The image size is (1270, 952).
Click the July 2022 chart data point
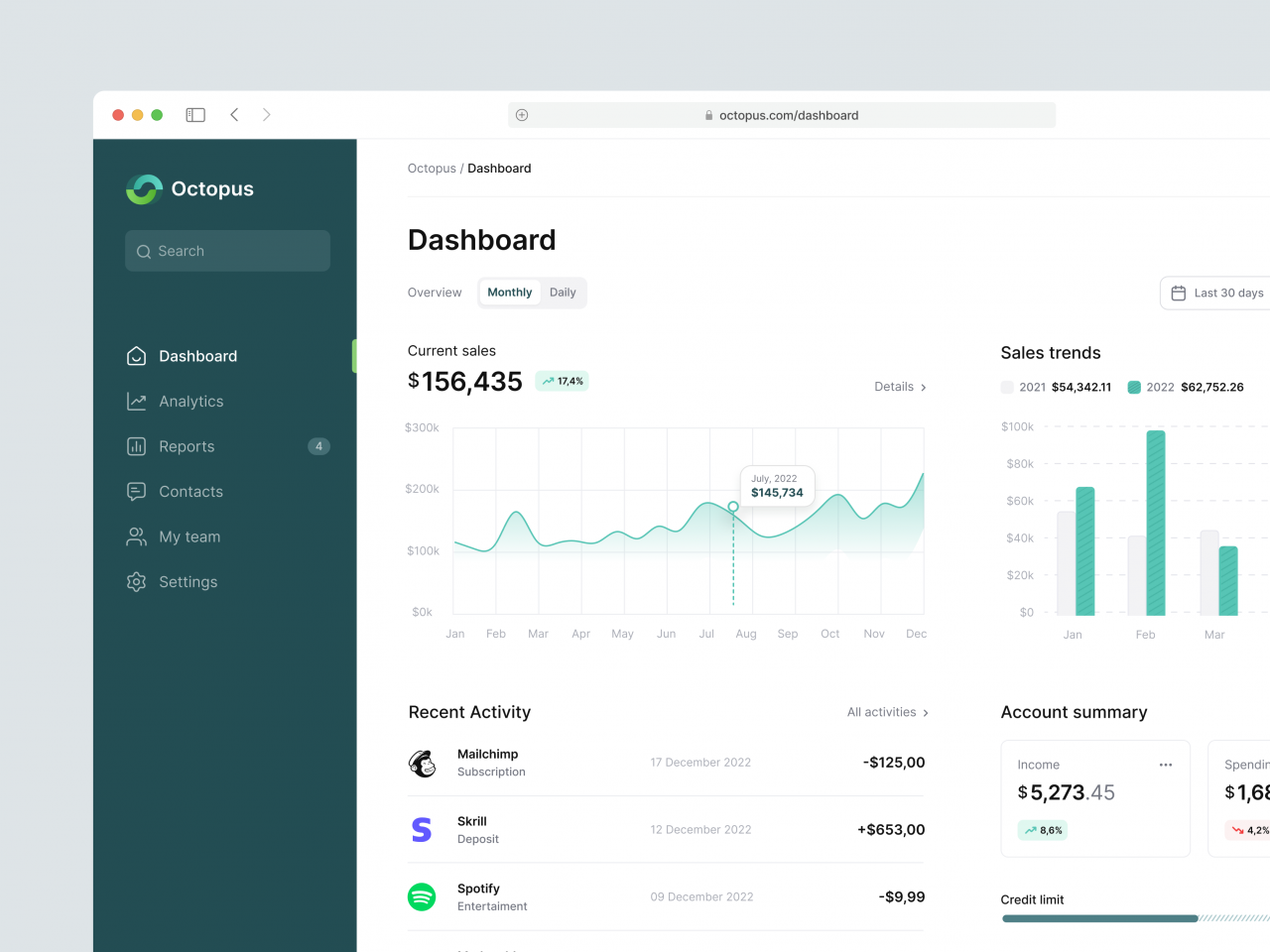coord(733,507)
